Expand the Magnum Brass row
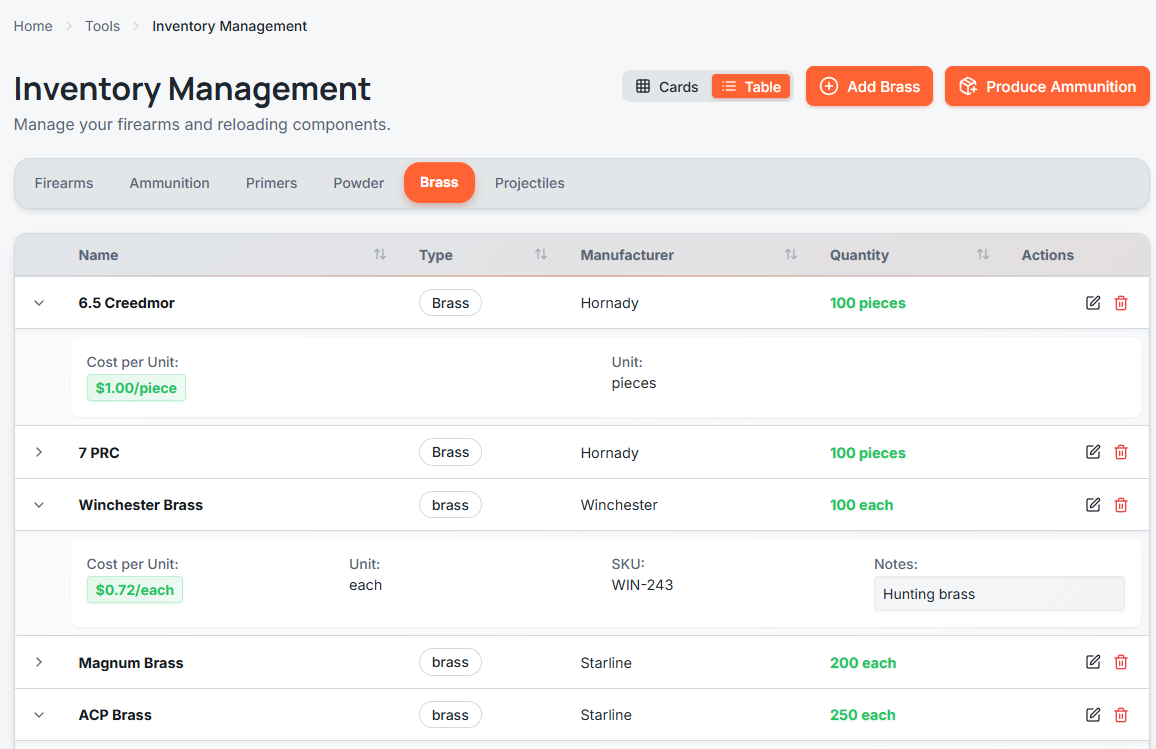The image size is (1156, 749). (39, 663)
